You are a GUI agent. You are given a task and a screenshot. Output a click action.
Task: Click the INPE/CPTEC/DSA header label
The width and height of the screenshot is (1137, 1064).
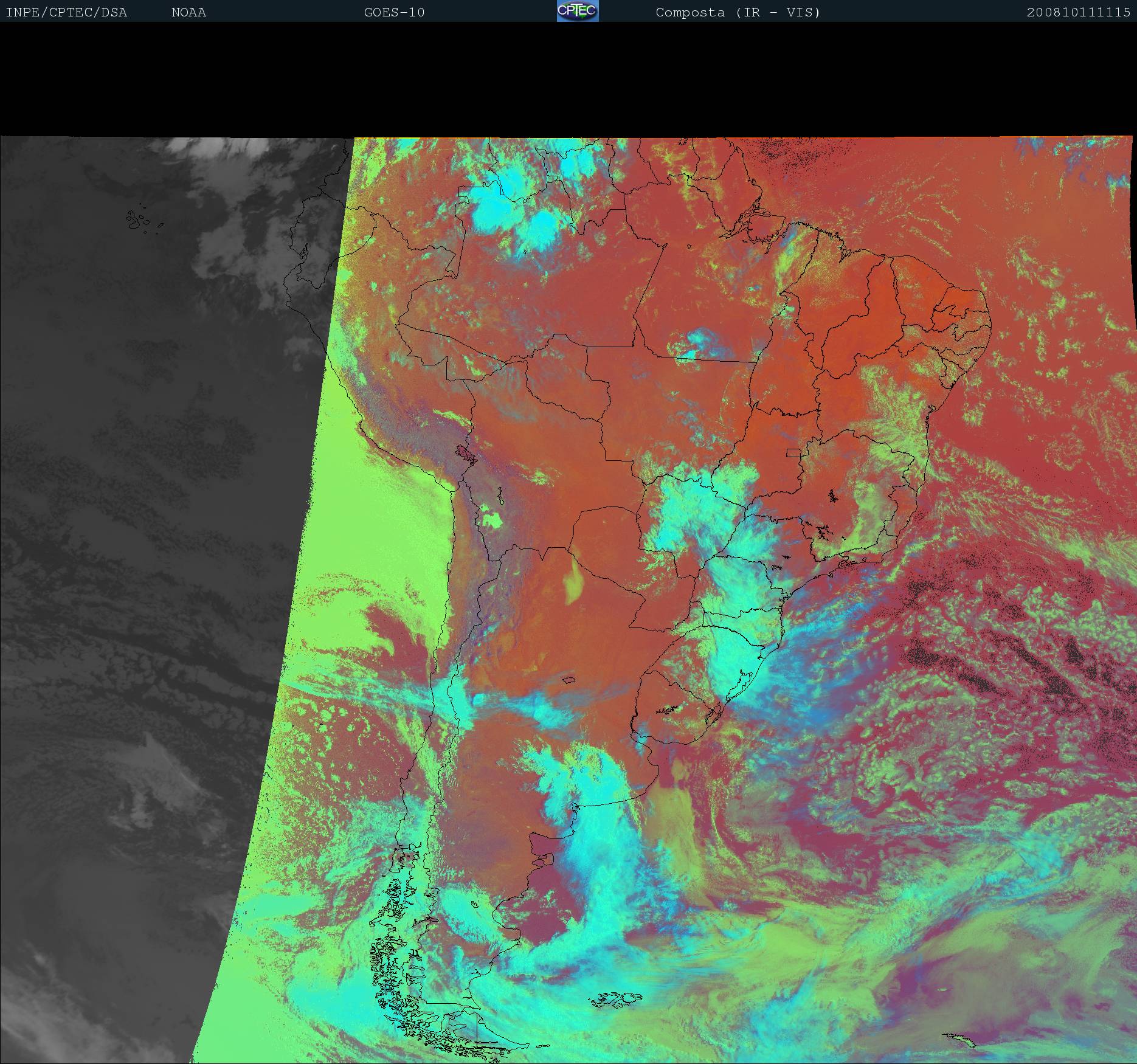[x=66, y=13]
